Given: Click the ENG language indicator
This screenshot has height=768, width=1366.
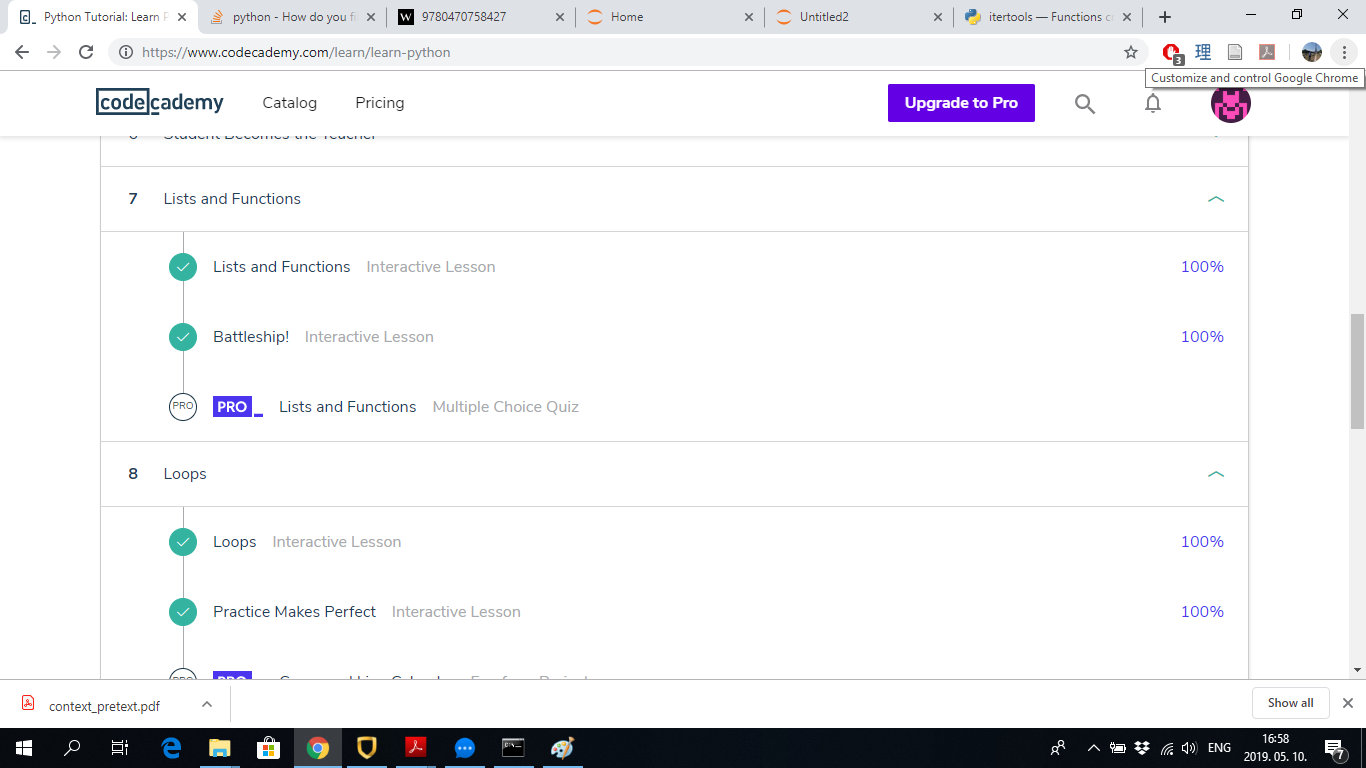Looking at the screenshot, I should coord(1219,748).
